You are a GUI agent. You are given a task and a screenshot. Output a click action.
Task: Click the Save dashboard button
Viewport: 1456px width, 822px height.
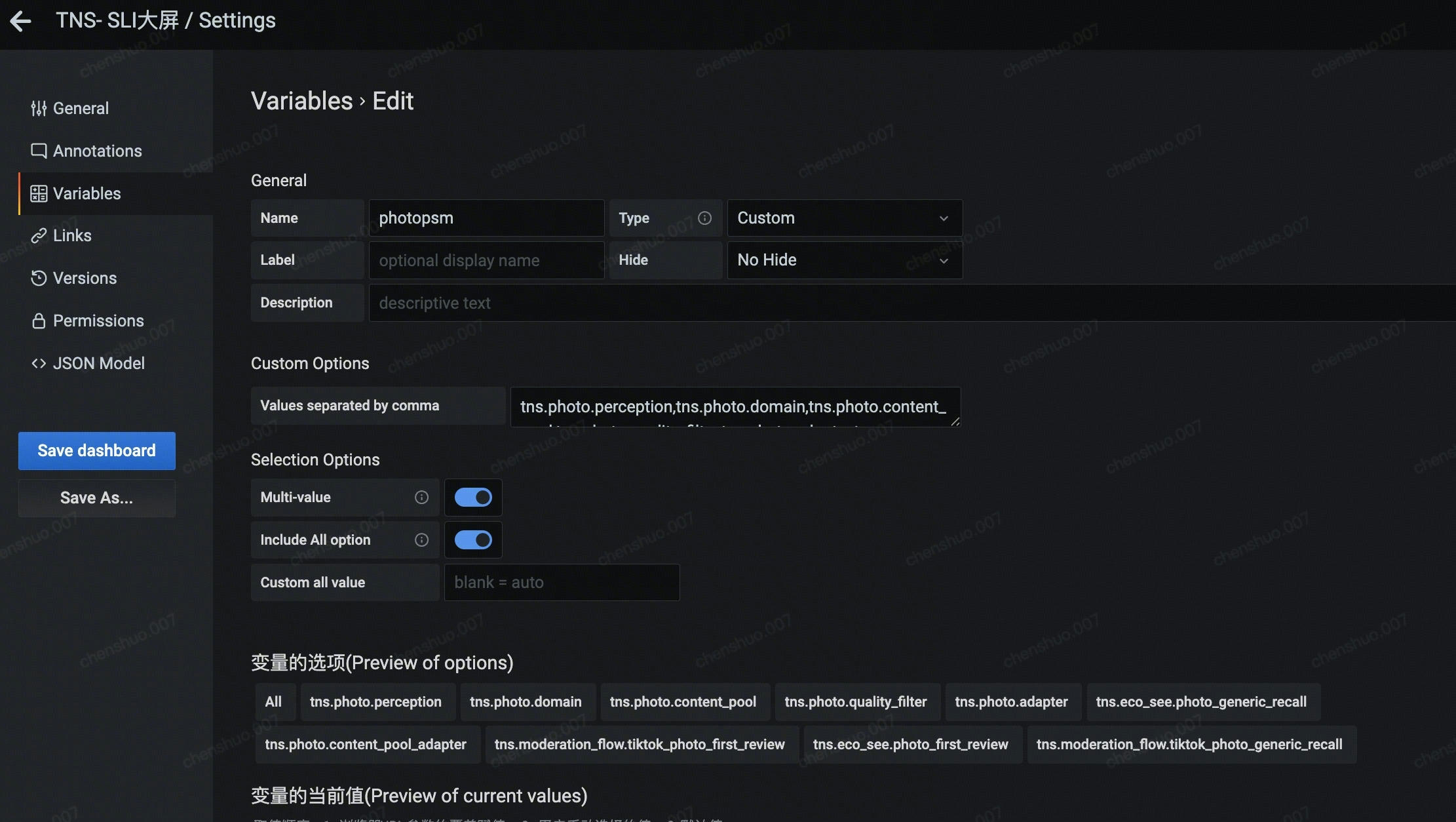[96, 450]
